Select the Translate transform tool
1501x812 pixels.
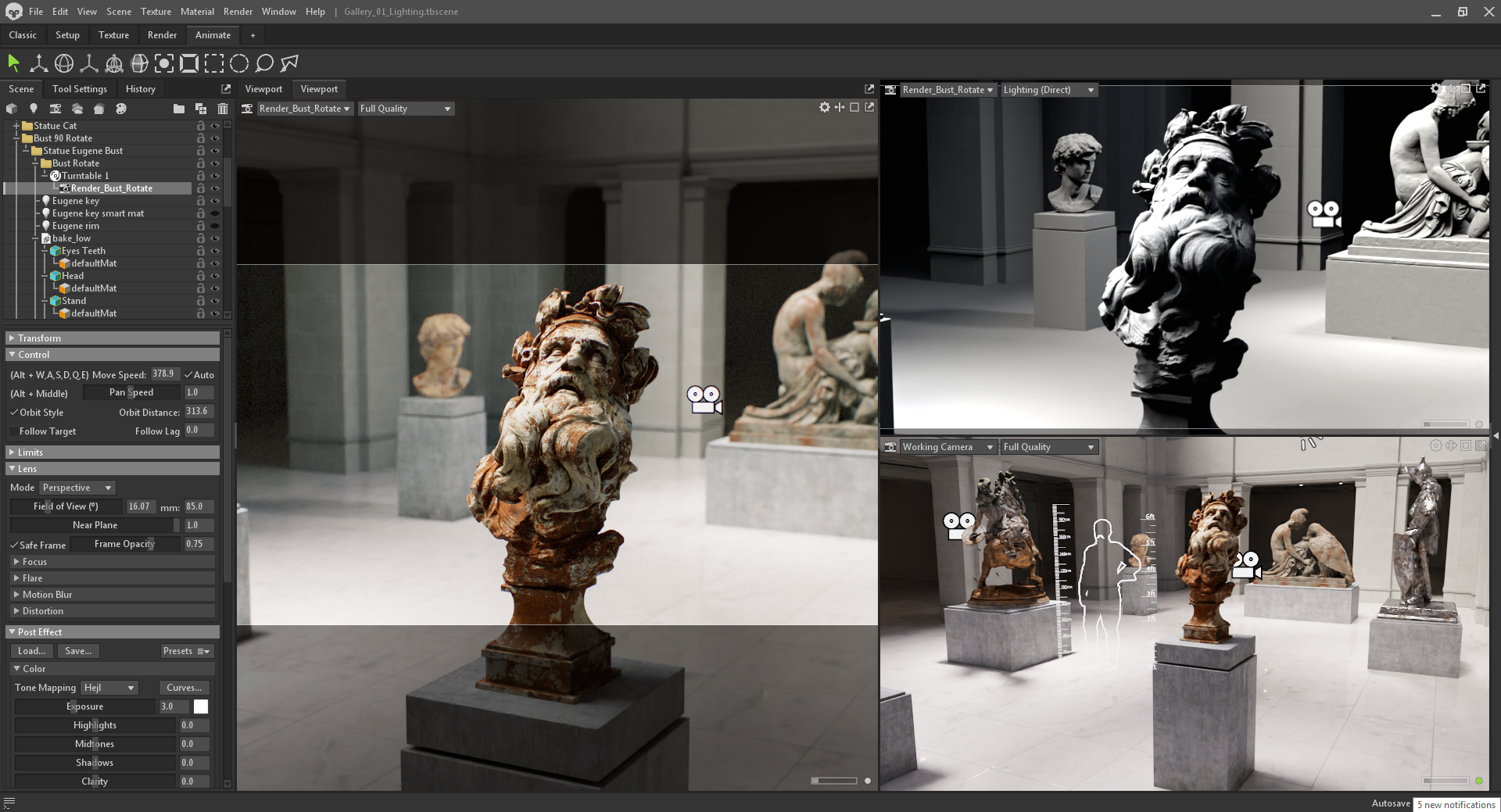[38, 63]
